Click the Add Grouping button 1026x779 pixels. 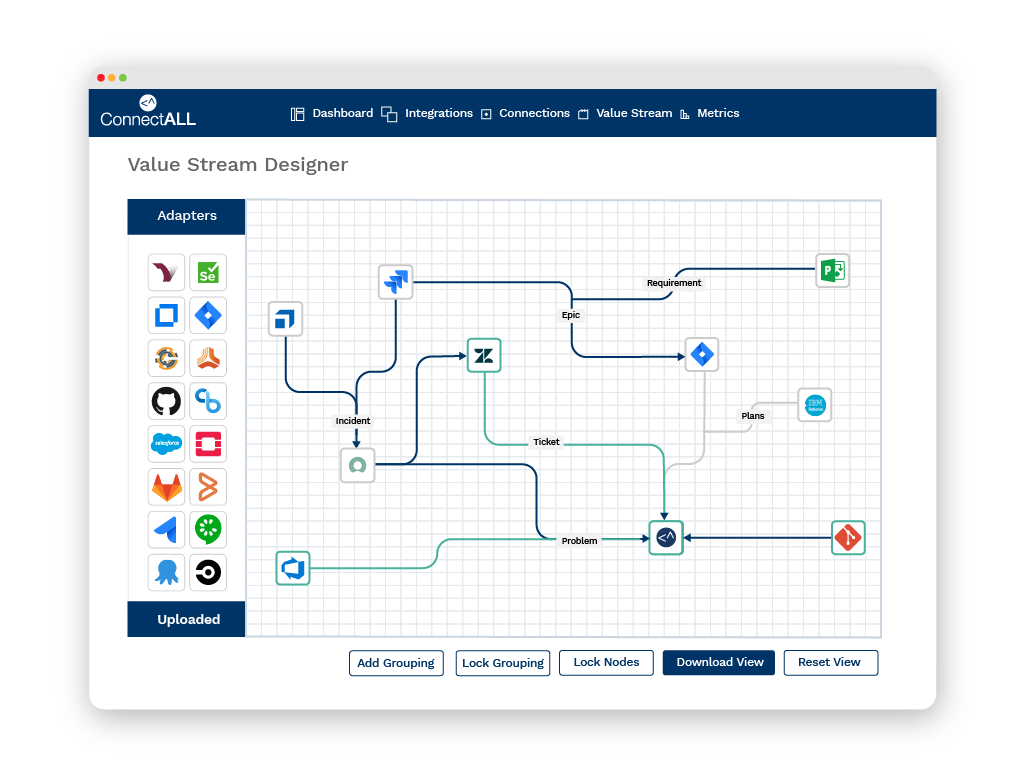pyautogui.click(x=396, y=663)
